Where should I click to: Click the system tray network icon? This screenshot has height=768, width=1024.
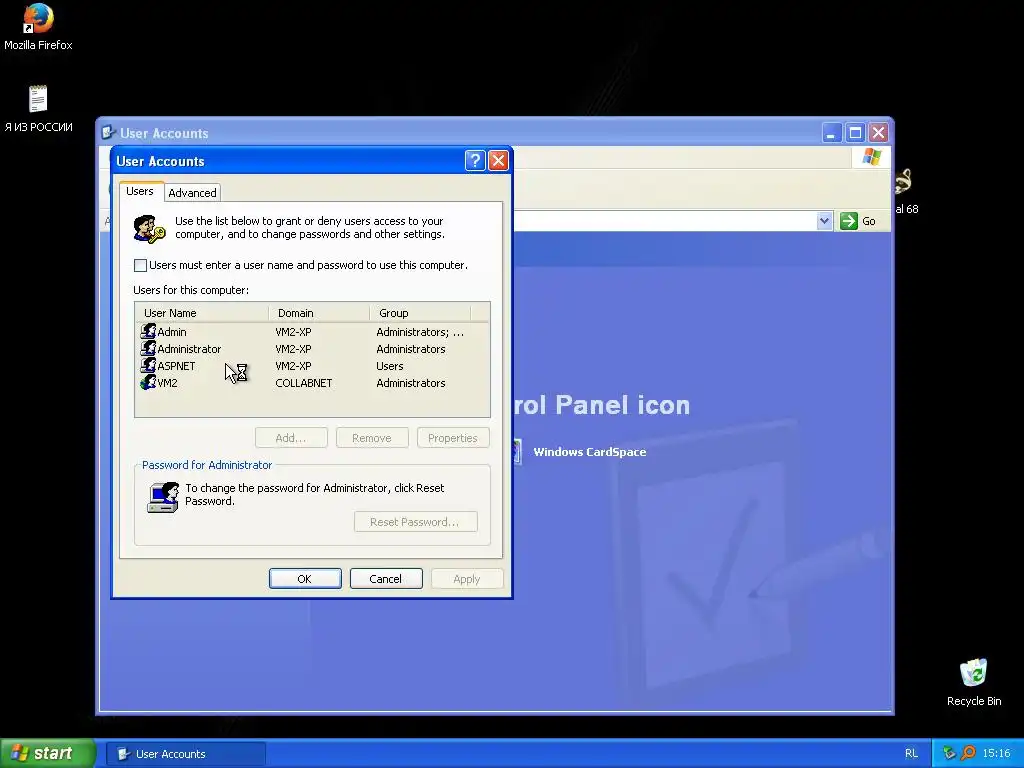tap(949, 753)
